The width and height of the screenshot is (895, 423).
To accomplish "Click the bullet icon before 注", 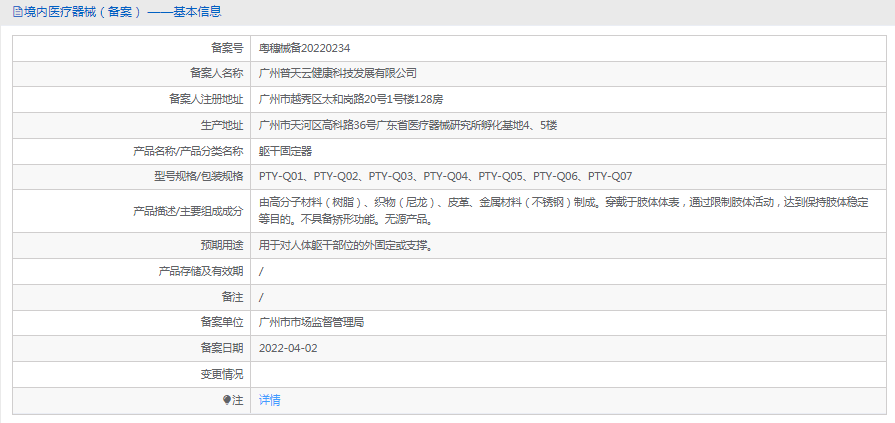I will click(227, 401).
